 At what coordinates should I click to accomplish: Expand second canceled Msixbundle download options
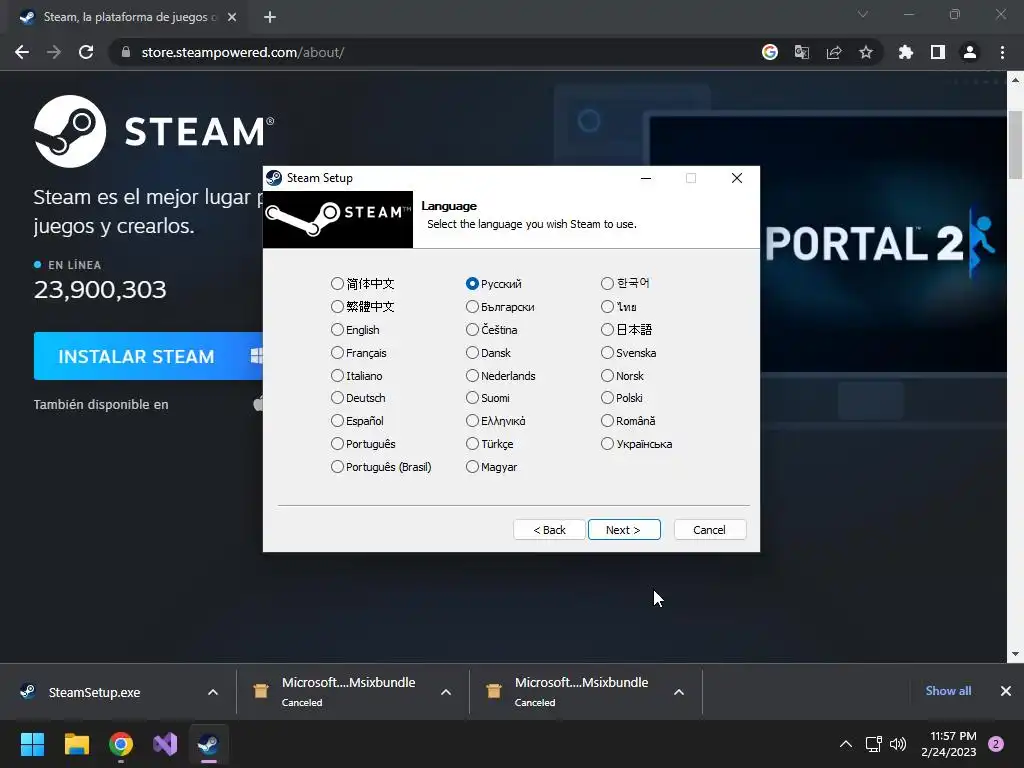point(679,692)
